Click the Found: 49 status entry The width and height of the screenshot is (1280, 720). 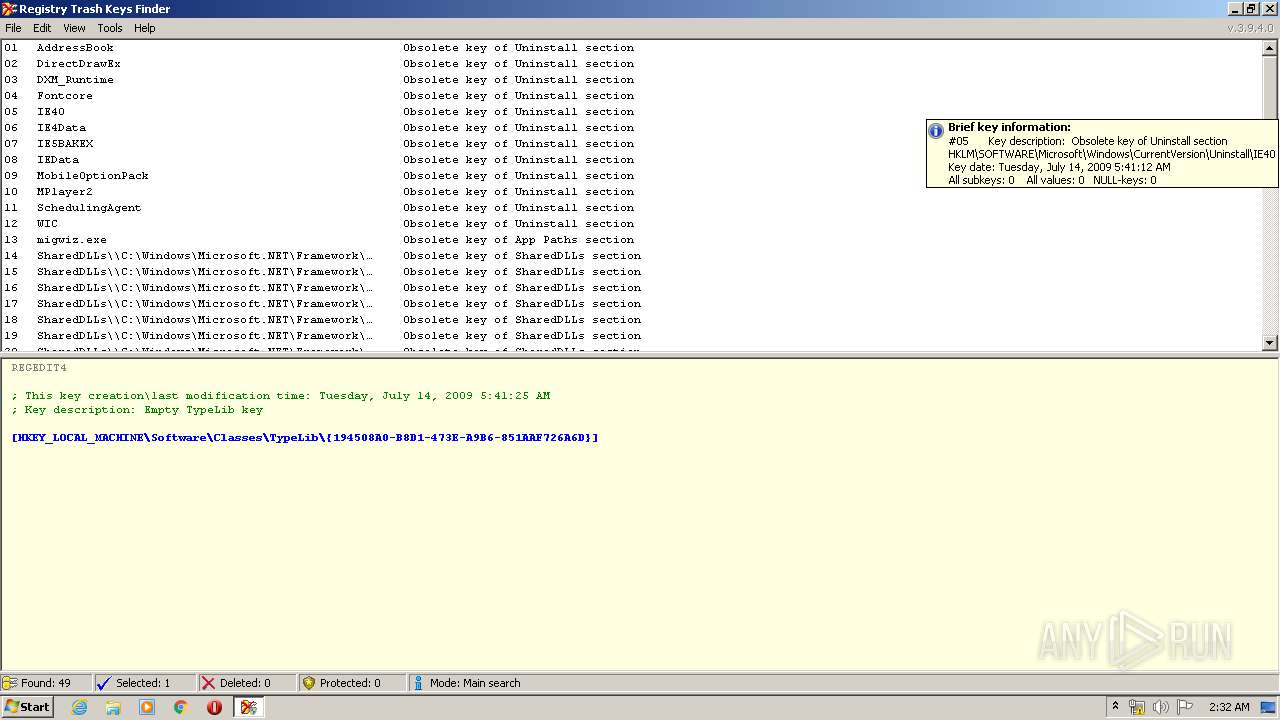click(x=46, y=683)
